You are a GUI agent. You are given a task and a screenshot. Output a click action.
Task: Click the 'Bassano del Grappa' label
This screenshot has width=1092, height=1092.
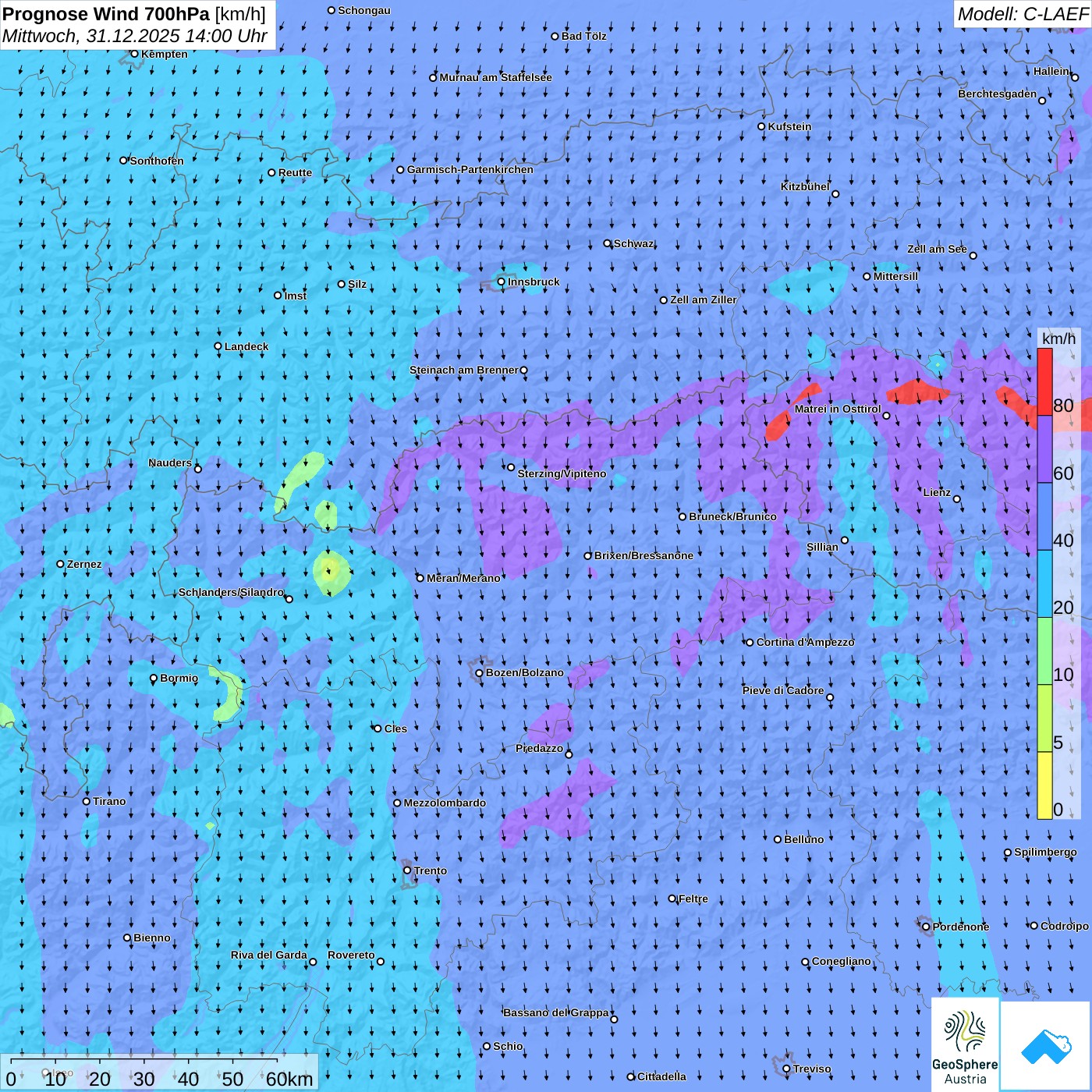coord(556,1012)
